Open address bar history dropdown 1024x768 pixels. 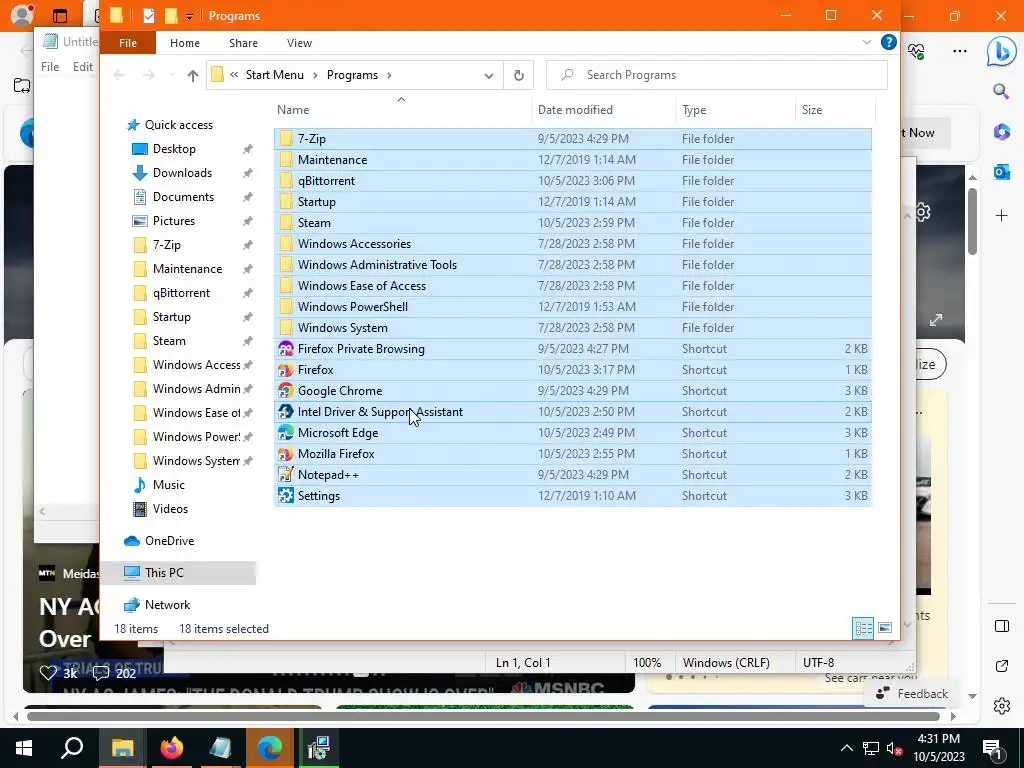tap(488, 76)
